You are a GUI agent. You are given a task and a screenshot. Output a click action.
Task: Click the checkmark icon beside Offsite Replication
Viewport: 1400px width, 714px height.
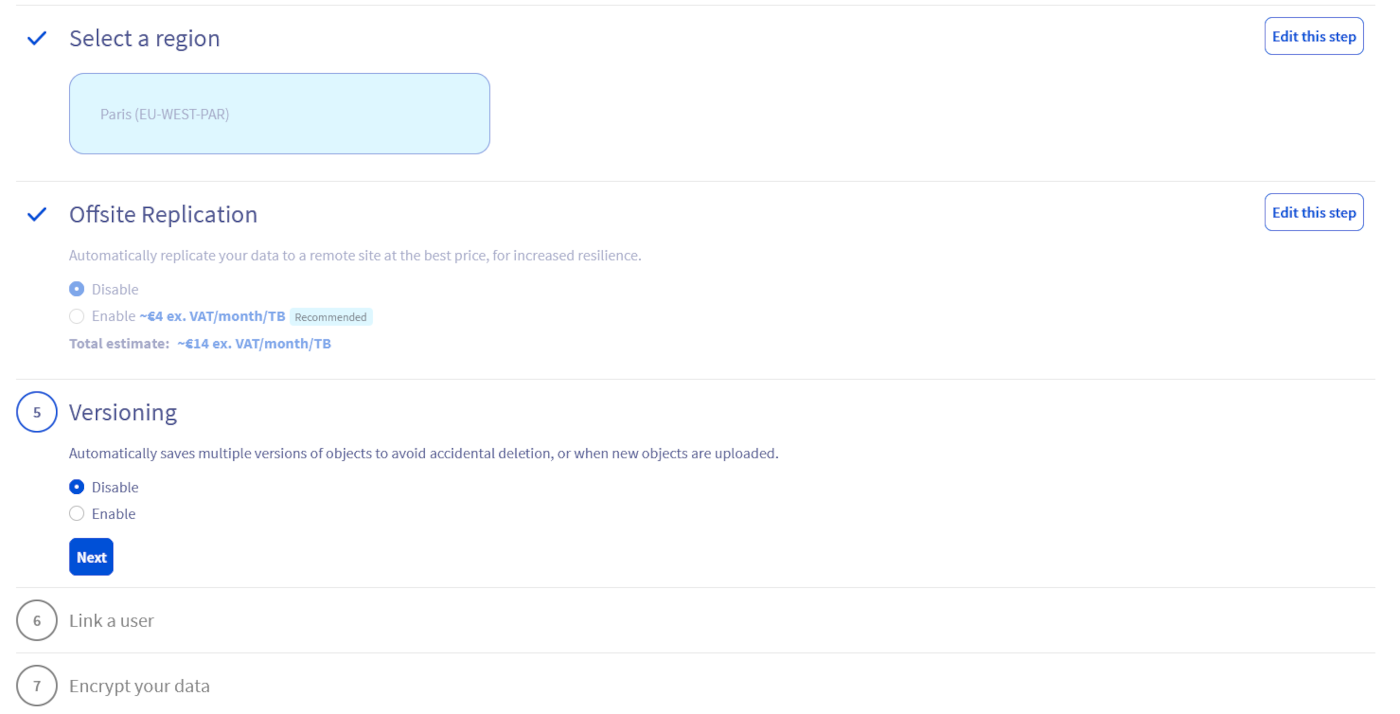[x=36, y=214]
